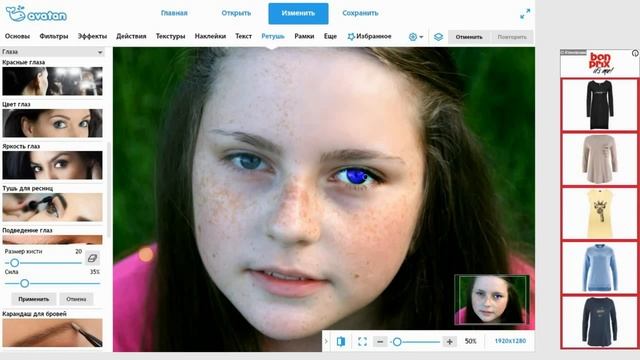Expand the settings gear dropdown arrow
This screenshot has height=360, width=640.
[x=421, y=37]
